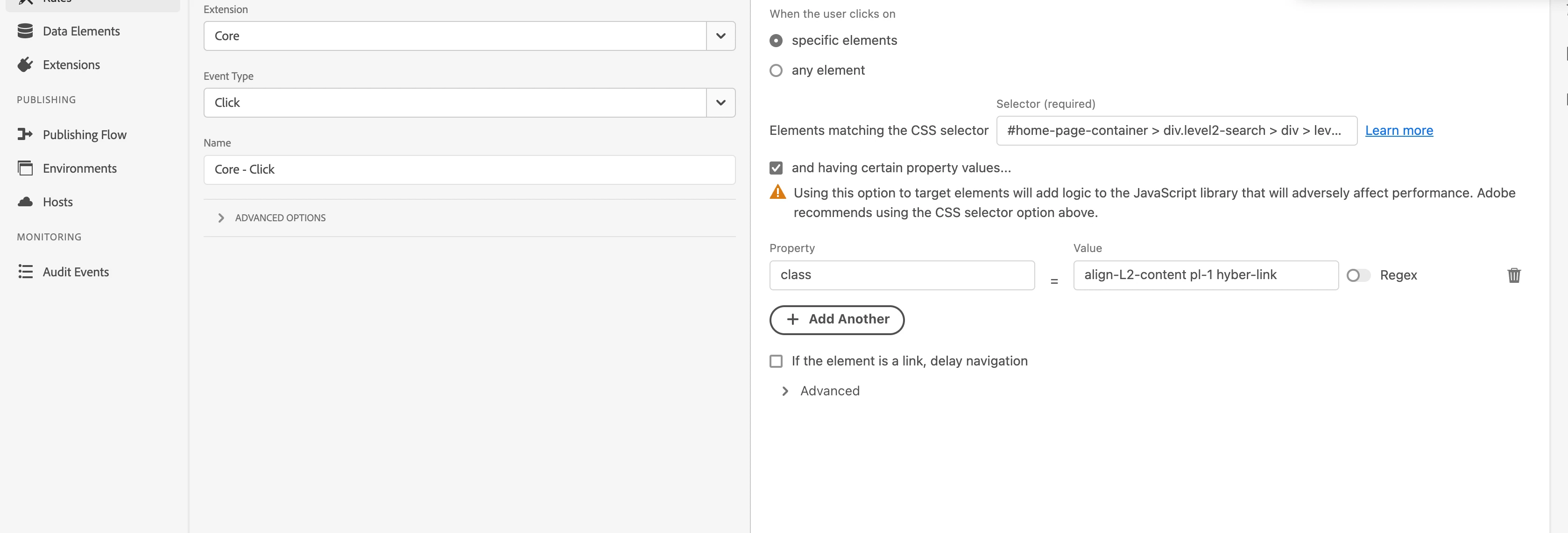Click the Hosts cloud icon
The image size is (1568, 533).
tap(25, 202)
